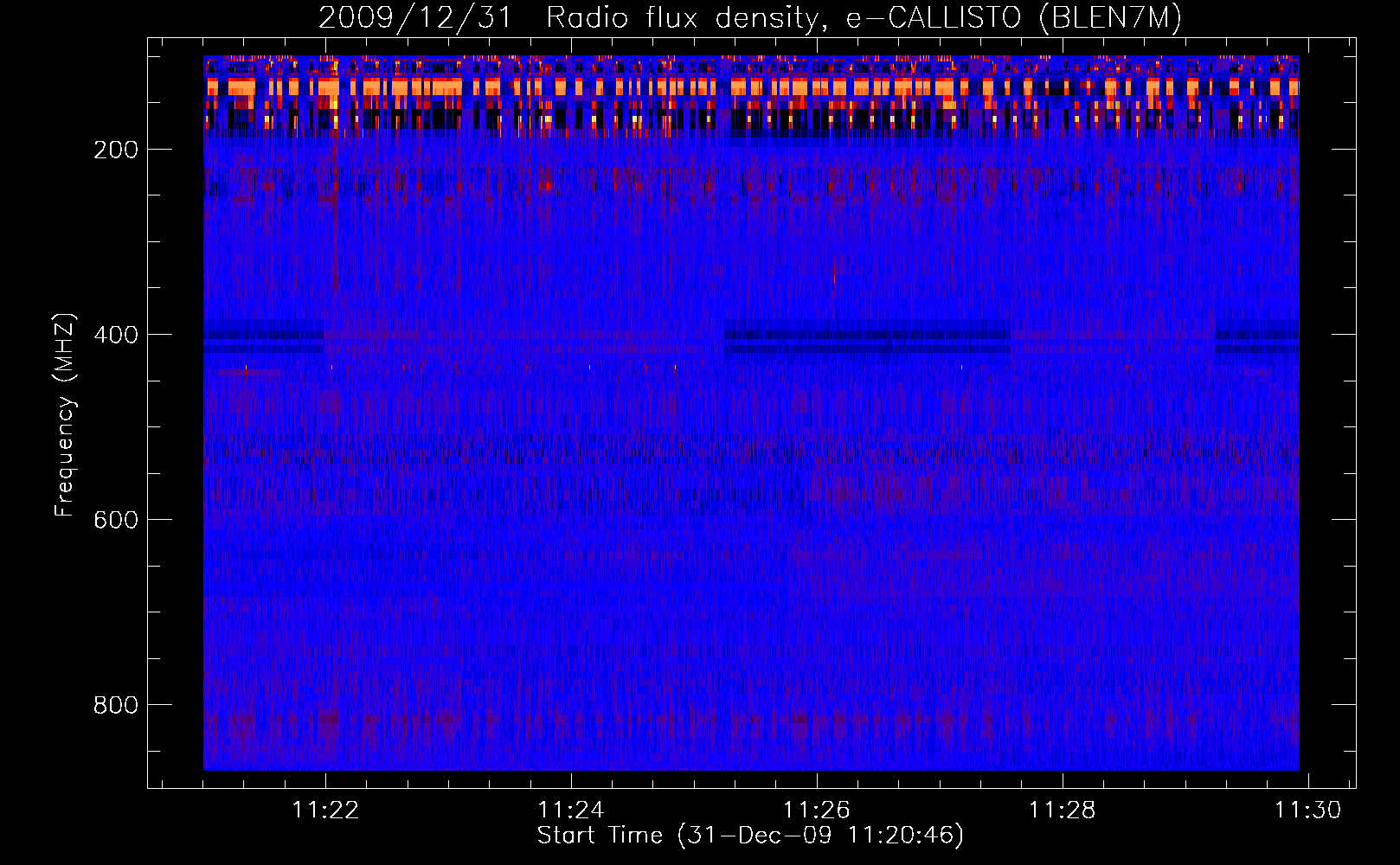Select the 'Frequency (MHZ)' axis label

65,414
